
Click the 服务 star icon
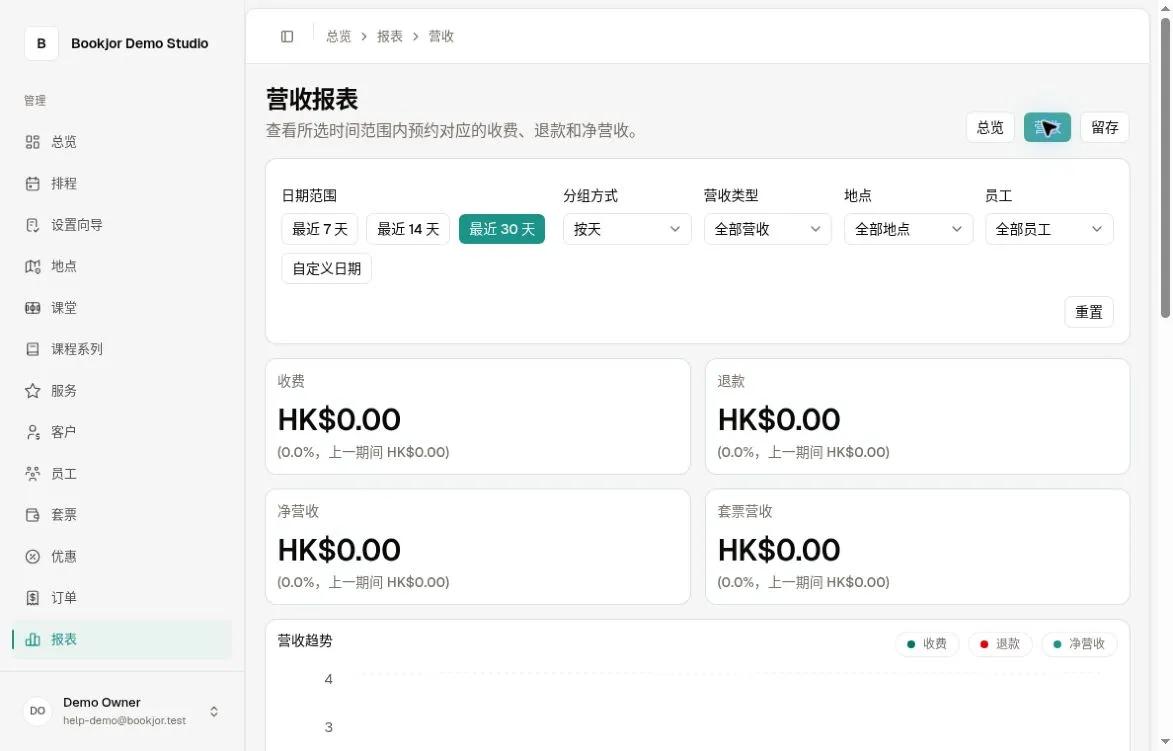[32, 391]
